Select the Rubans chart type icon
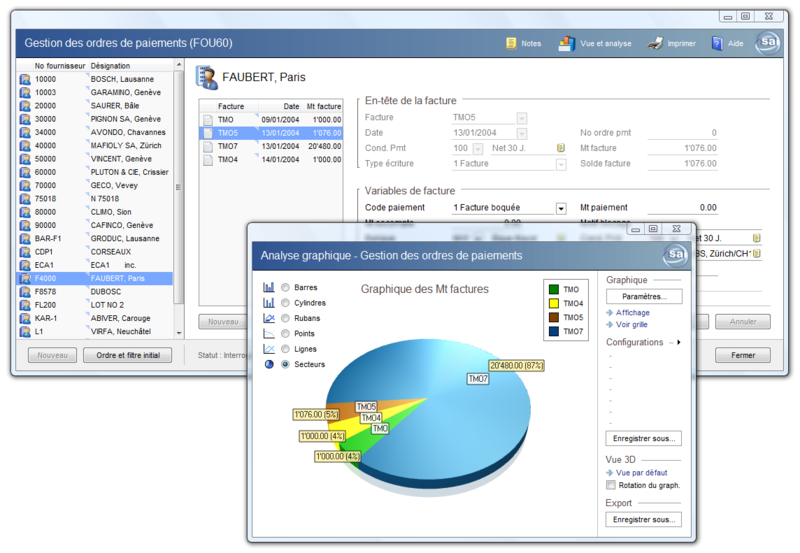This screenshot has width=800, height=553. [x=269, y=318]
